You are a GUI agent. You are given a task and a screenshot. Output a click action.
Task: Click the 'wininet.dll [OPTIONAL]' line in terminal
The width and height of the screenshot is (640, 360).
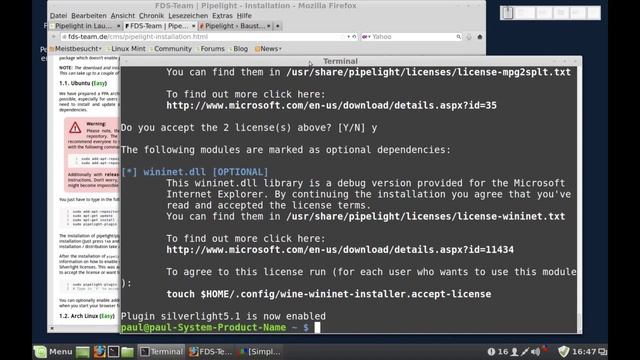click(195, 172)
